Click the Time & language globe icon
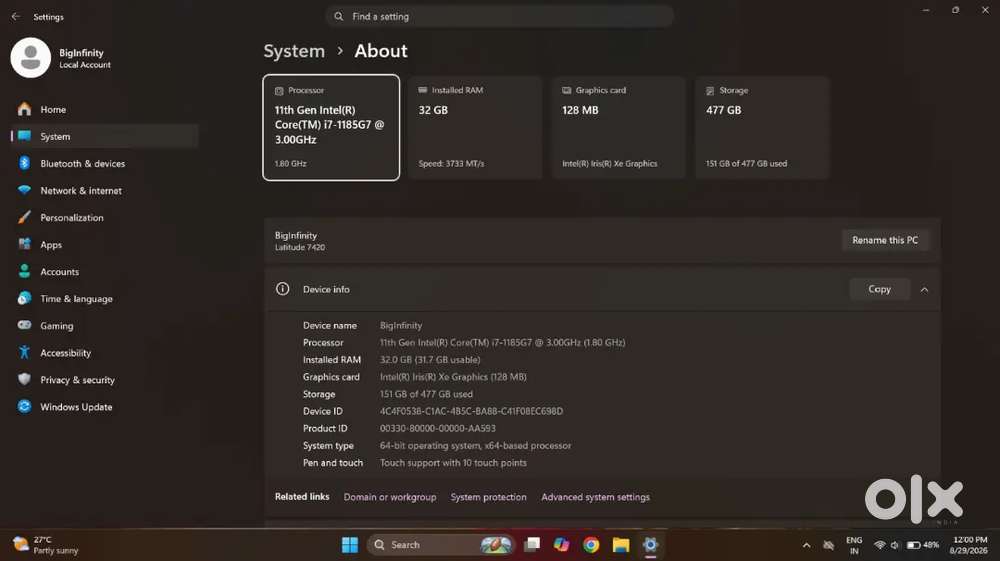The height and width of the screenshot is (561, 1000). pyautogui.click(x=24, y=298)
